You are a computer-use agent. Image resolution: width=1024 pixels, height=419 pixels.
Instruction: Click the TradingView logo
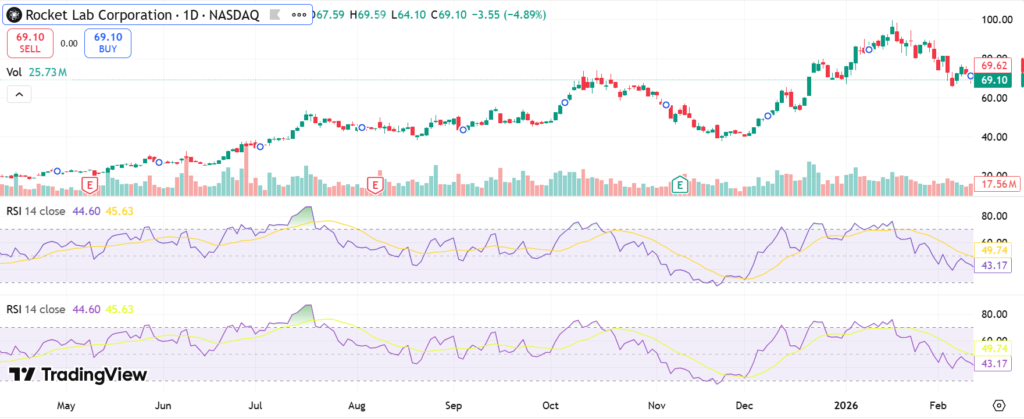pyautogui.click(x=78, y=374)
